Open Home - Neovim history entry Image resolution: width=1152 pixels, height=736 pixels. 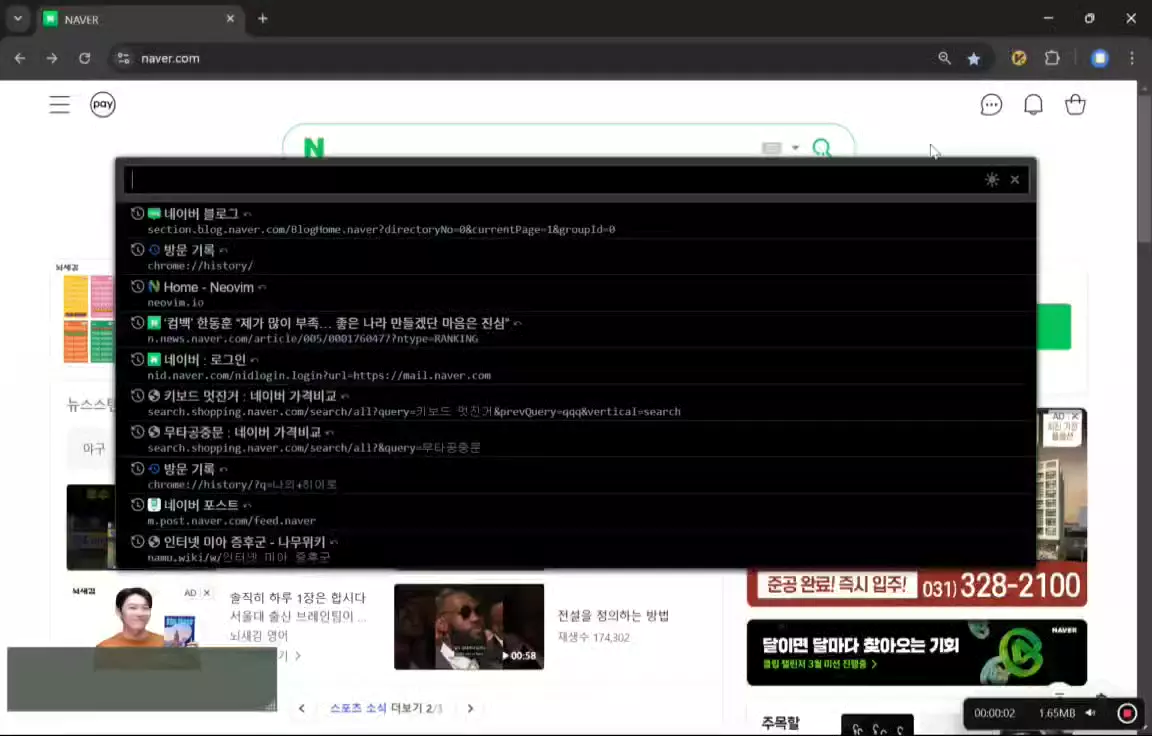click(576, 294)
